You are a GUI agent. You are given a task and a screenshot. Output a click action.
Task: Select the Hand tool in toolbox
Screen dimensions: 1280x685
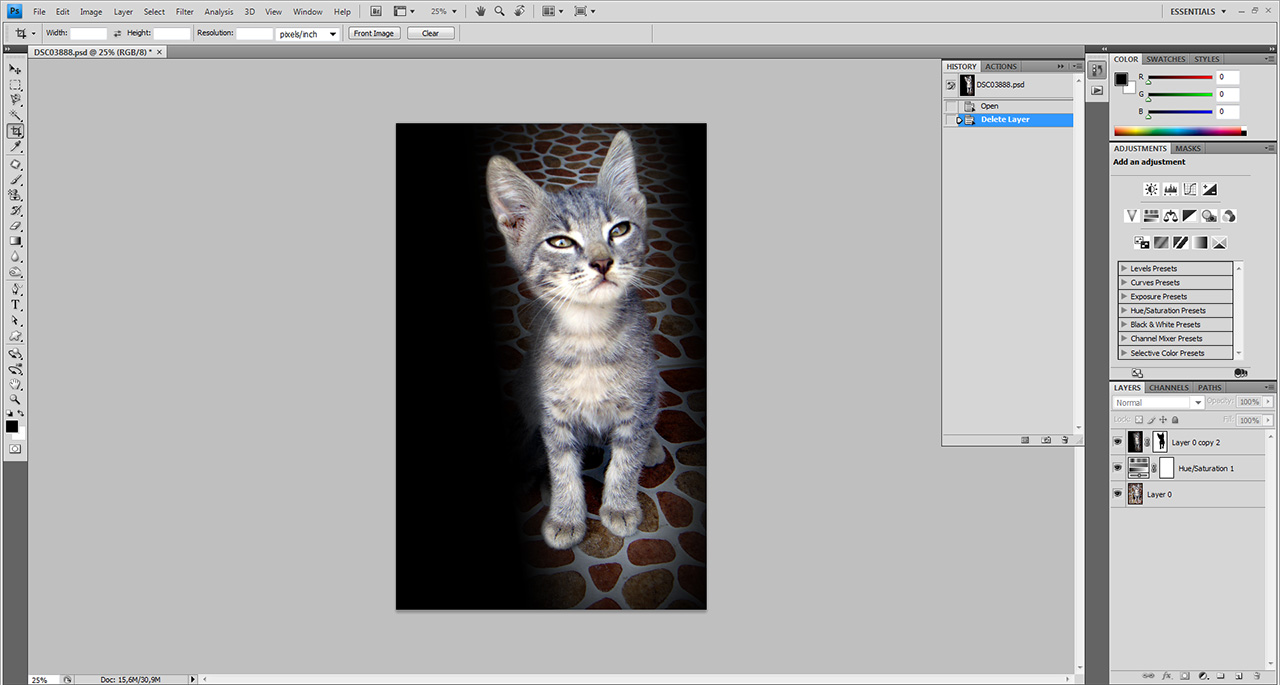16,383
